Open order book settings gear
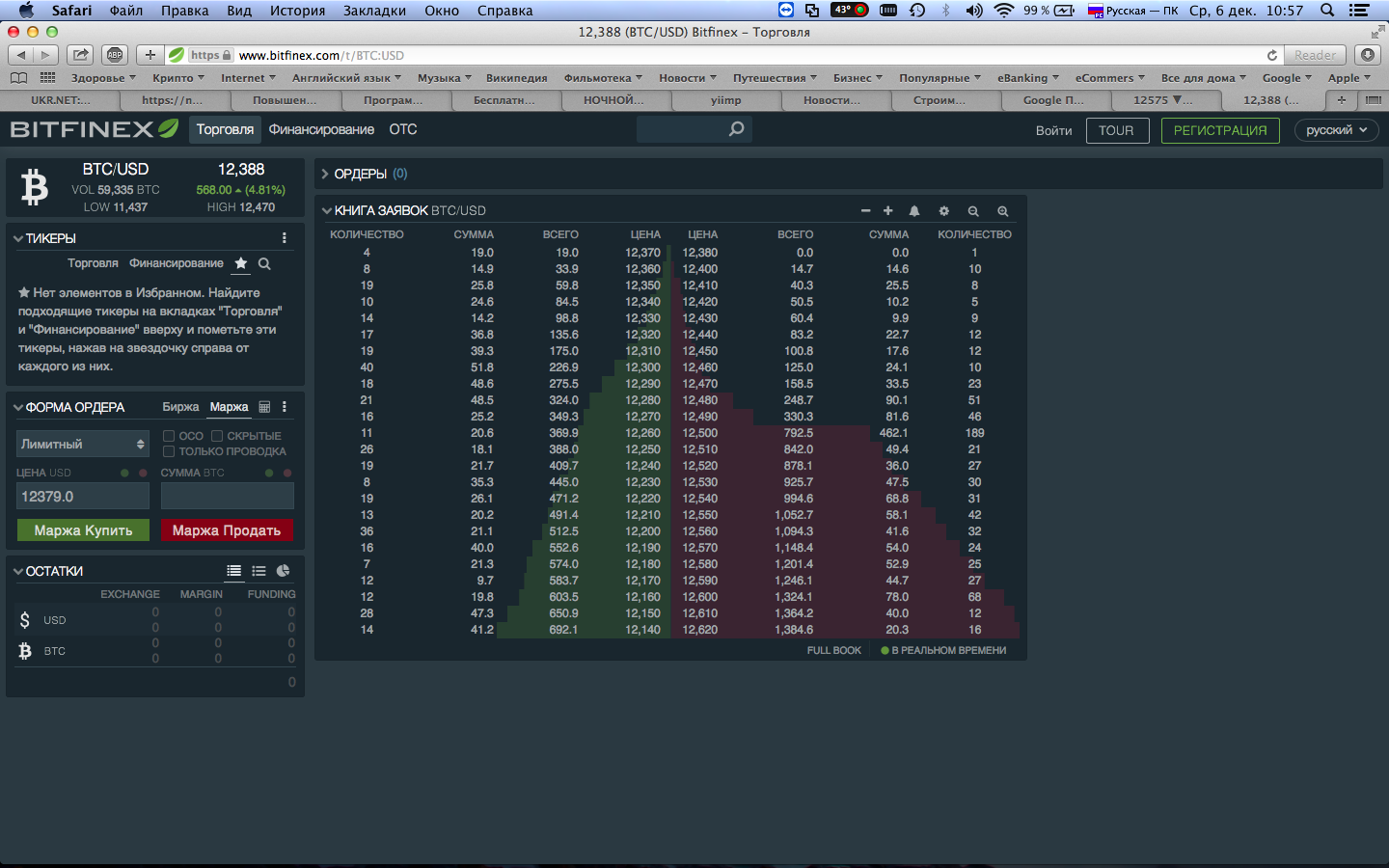 [943, 211]
